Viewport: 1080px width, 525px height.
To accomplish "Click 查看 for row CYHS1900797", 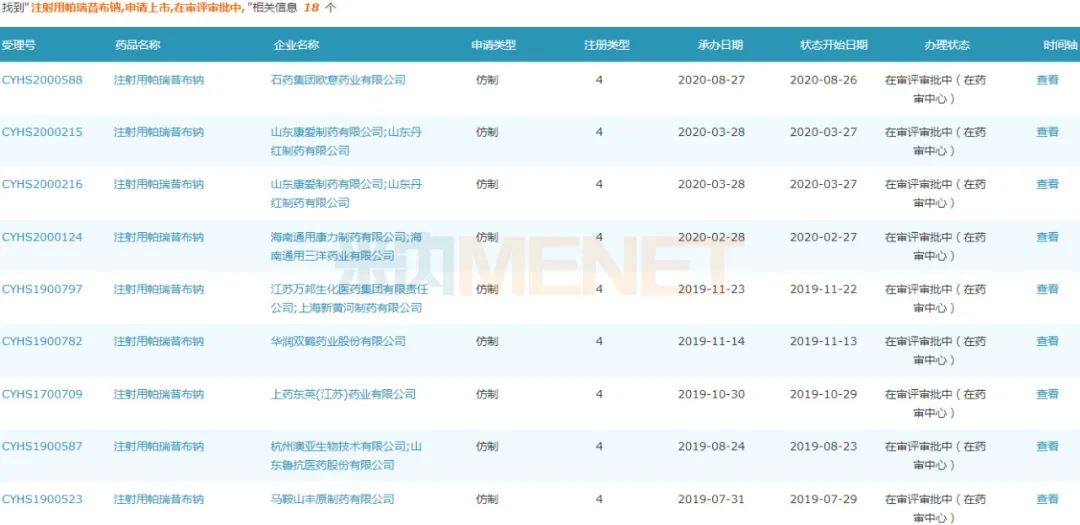I will tap(1047, 289).
